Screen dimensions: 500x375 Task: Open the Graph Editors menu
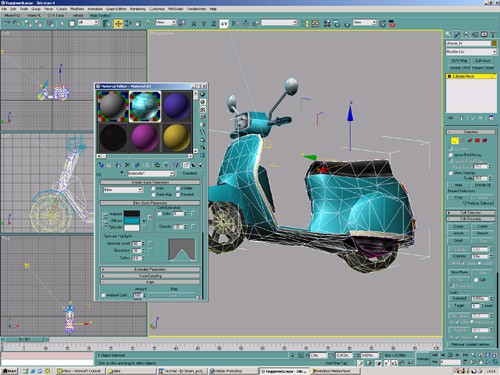116,9
